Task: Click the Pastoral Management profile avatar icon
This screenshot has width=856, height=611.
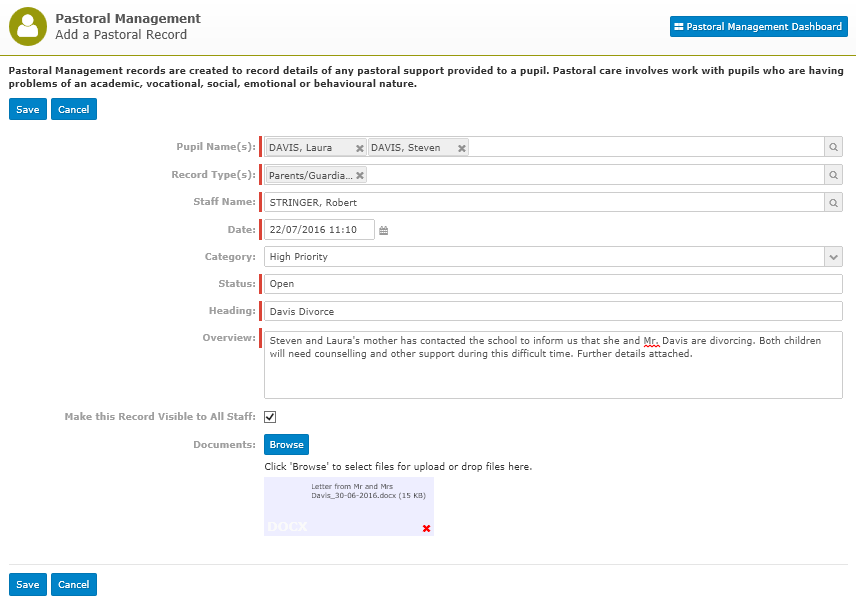Action: tap(28, 27)
